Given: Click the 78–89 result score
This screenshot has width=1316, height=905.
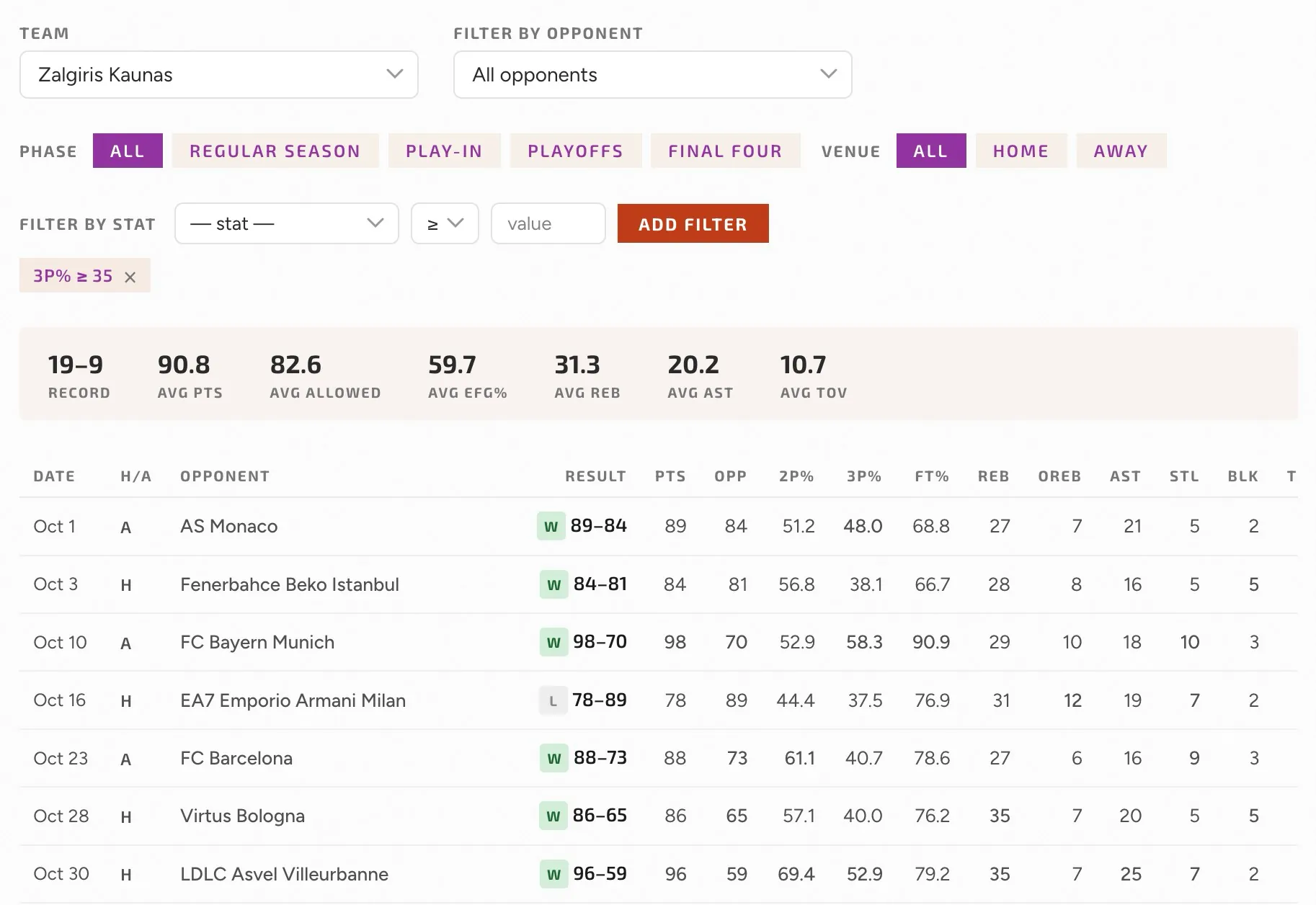Looking at the screenshot, I should [x=600, y=700].
